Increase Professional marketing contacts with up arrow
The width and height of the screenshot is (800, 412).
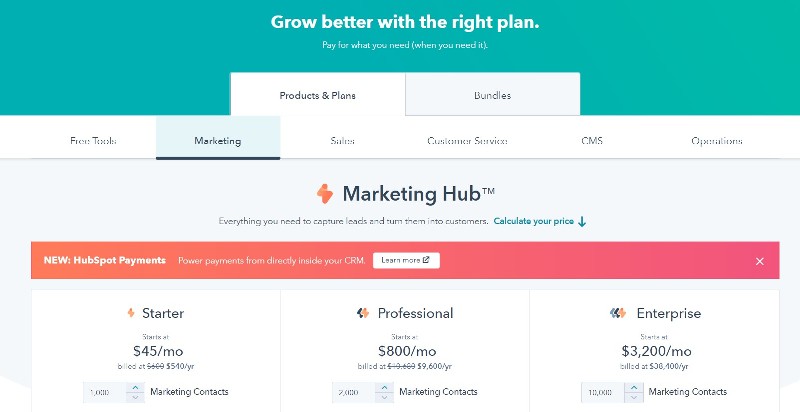(x=384, y=388)
